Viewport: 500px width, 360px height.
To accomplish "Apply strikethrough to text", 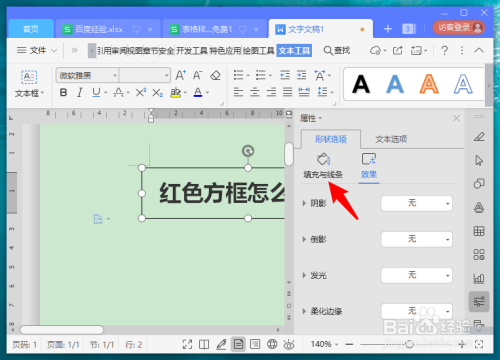I will click(119, 92).
